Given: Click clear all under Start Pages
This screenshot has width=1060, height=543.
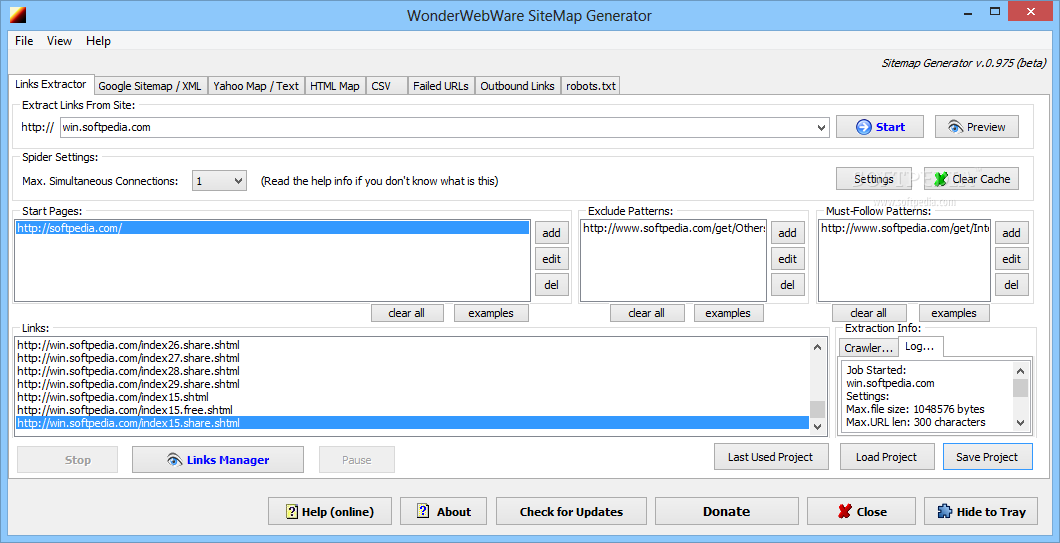Looking at the screenshot, I should [x=407, y=313].
